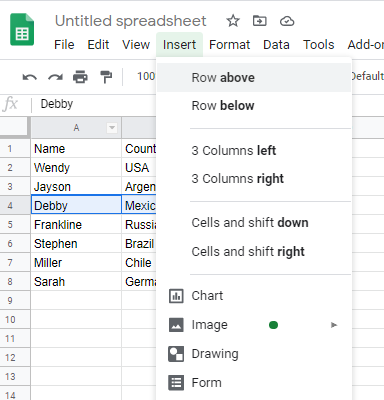Insert Cells and shift down
The height and width of the screenshot is (400, 384).
click(254, 223)
